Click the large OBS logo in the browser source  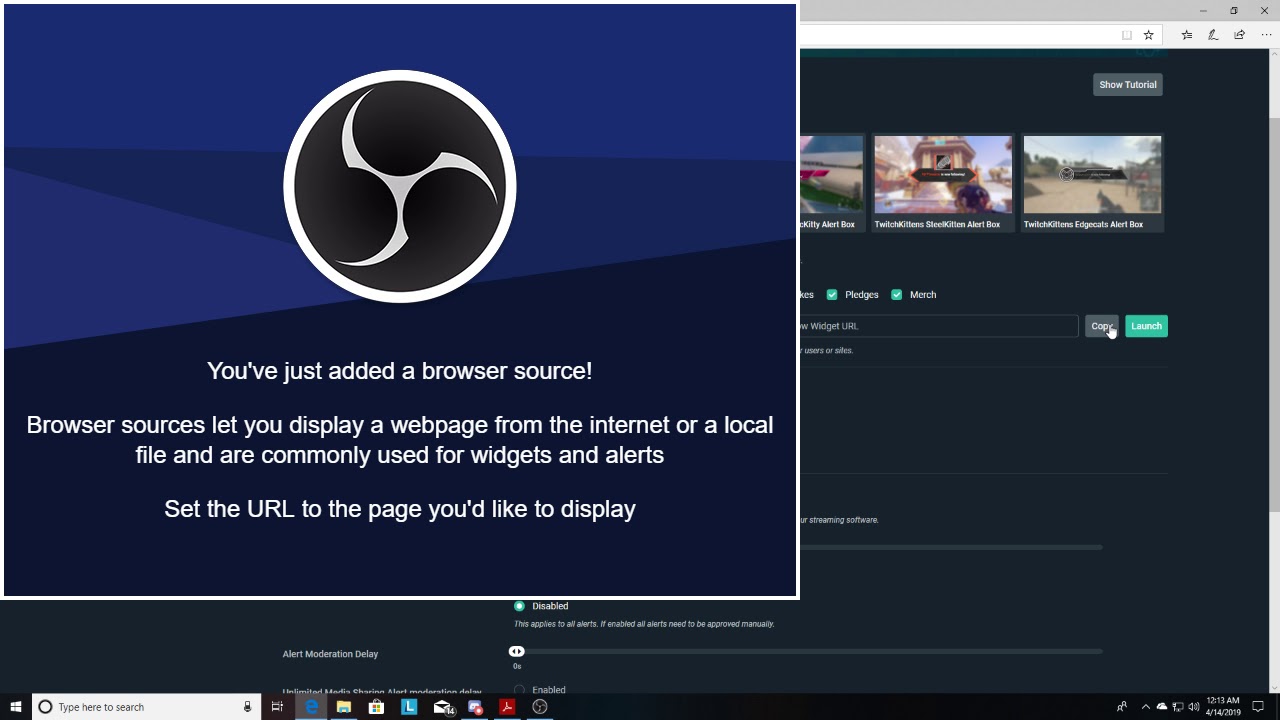[400, 186]
